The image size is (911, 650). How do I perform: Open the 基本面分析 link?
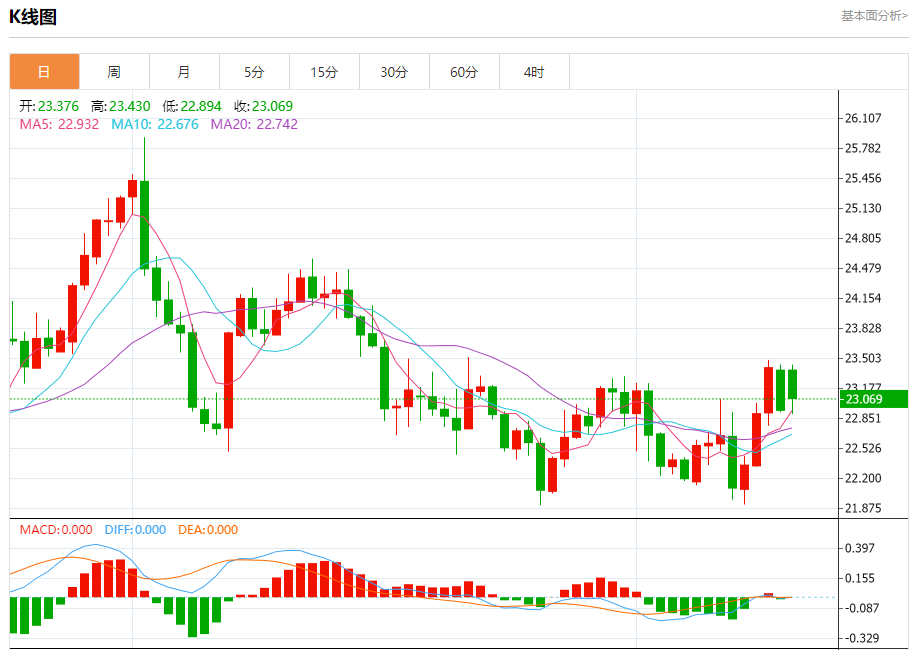click(x=874, y=16)
